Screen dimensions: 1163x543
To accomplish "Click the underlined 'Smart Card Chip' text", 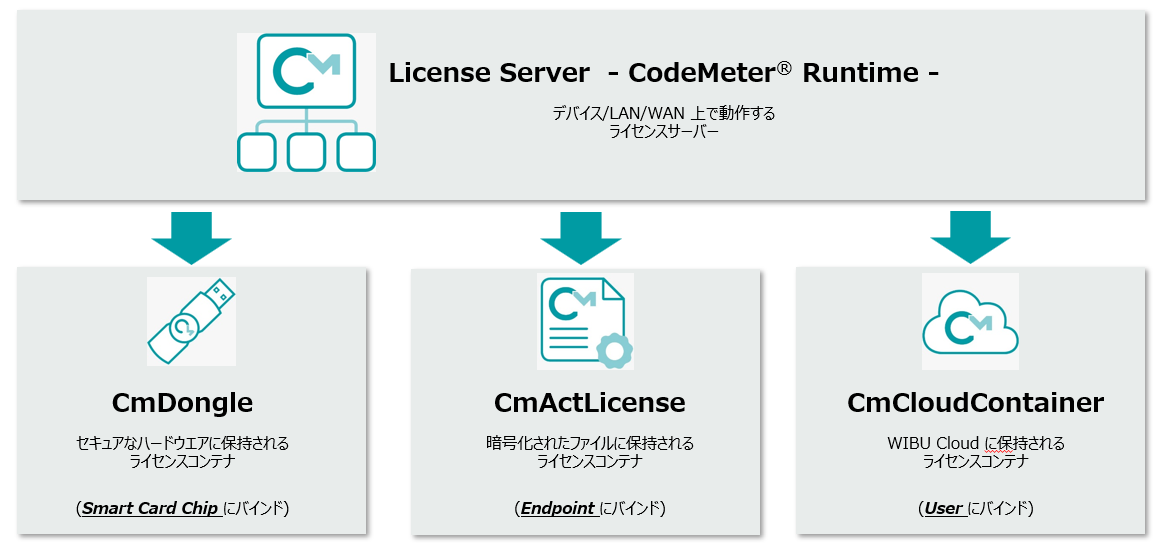I will tap(151, 509).
